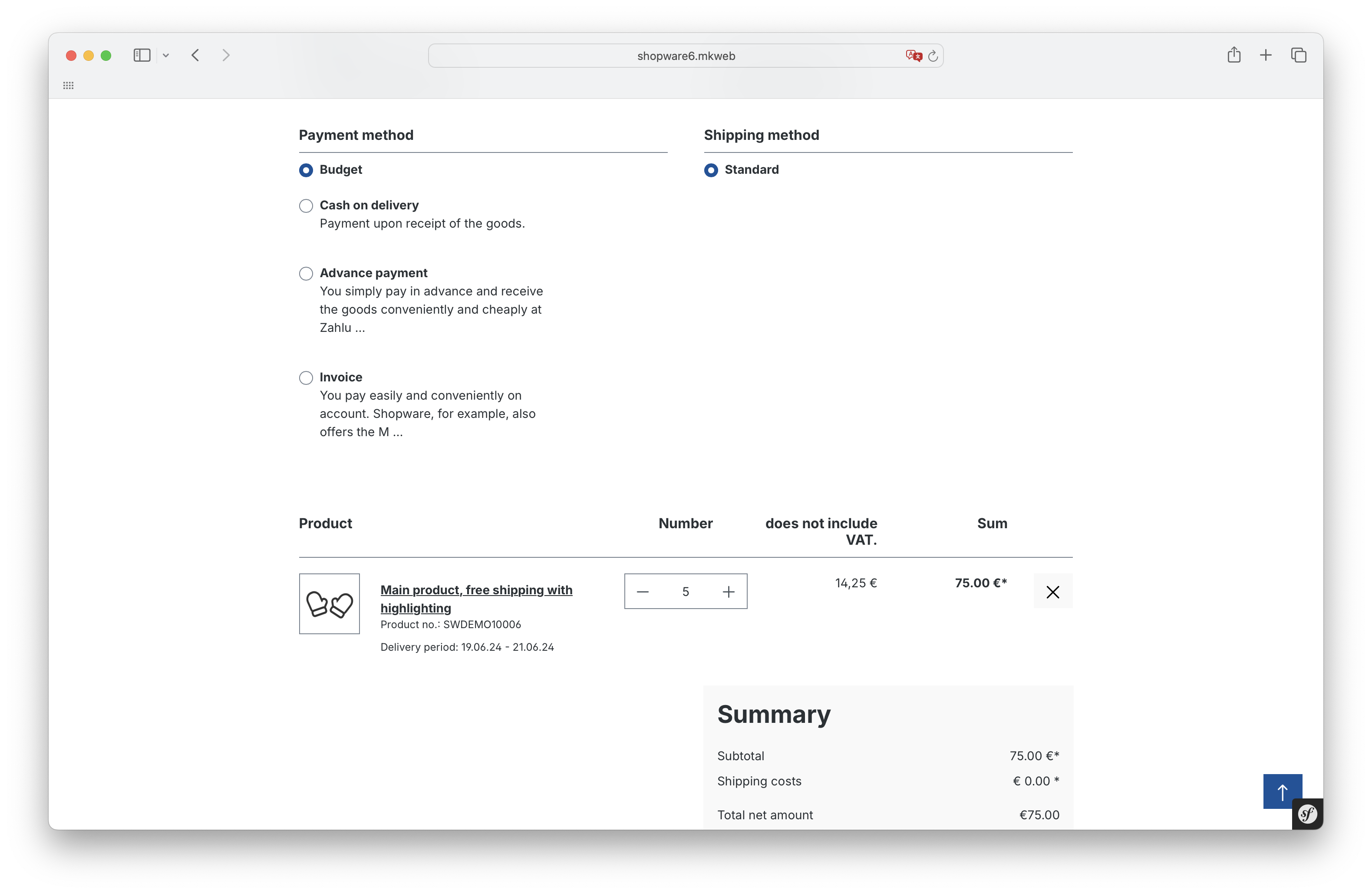Open a new tab with plus icon

(1265, 55)
